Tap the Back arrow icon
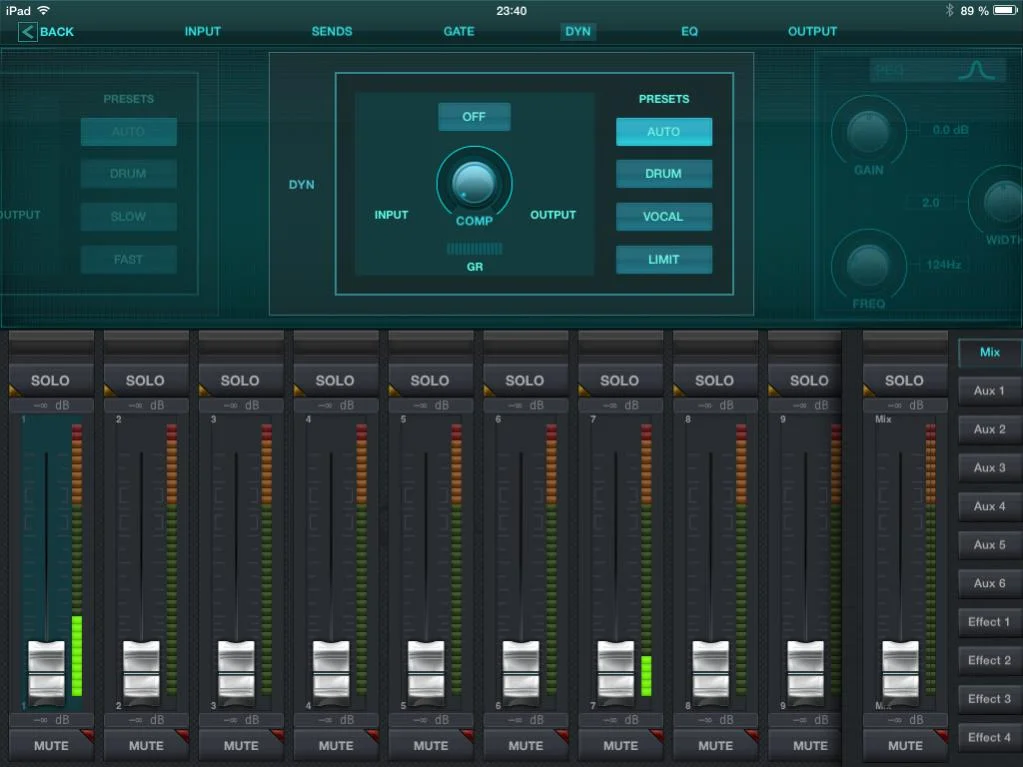Viewport: 1023px width, 767px height. [x=28, y=32]
